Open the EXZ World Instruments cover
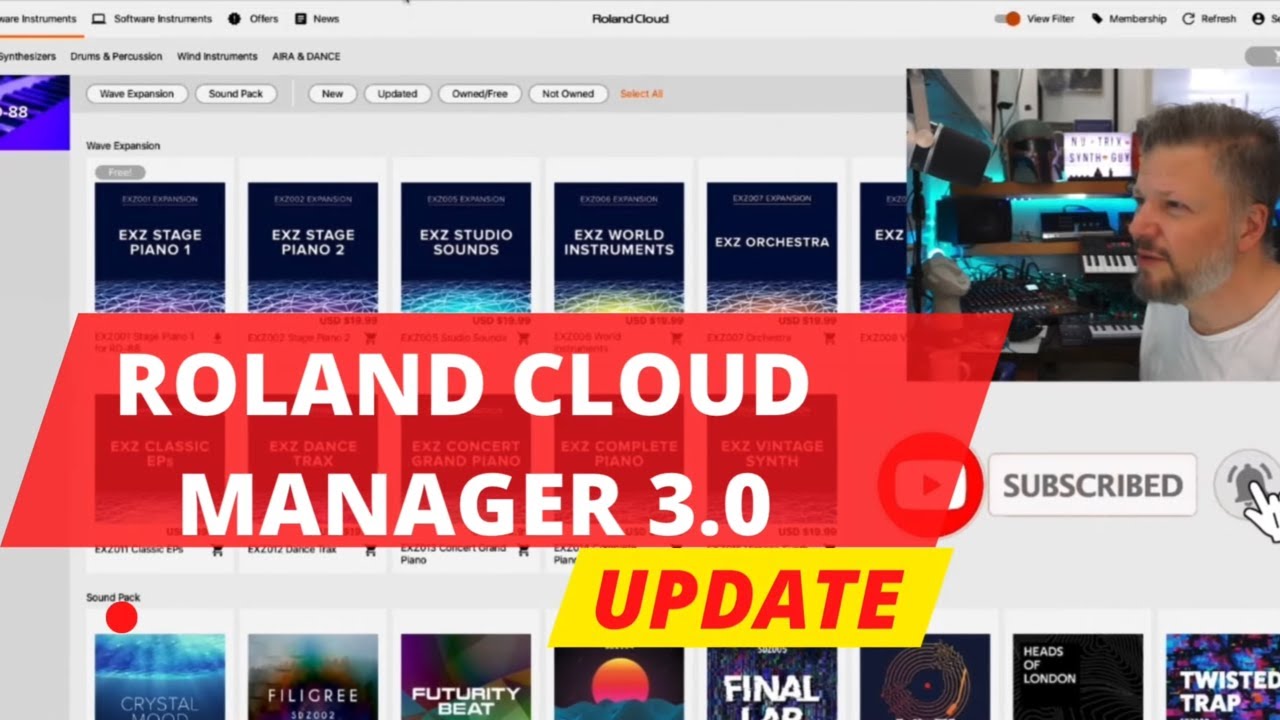 coord(619,247)
